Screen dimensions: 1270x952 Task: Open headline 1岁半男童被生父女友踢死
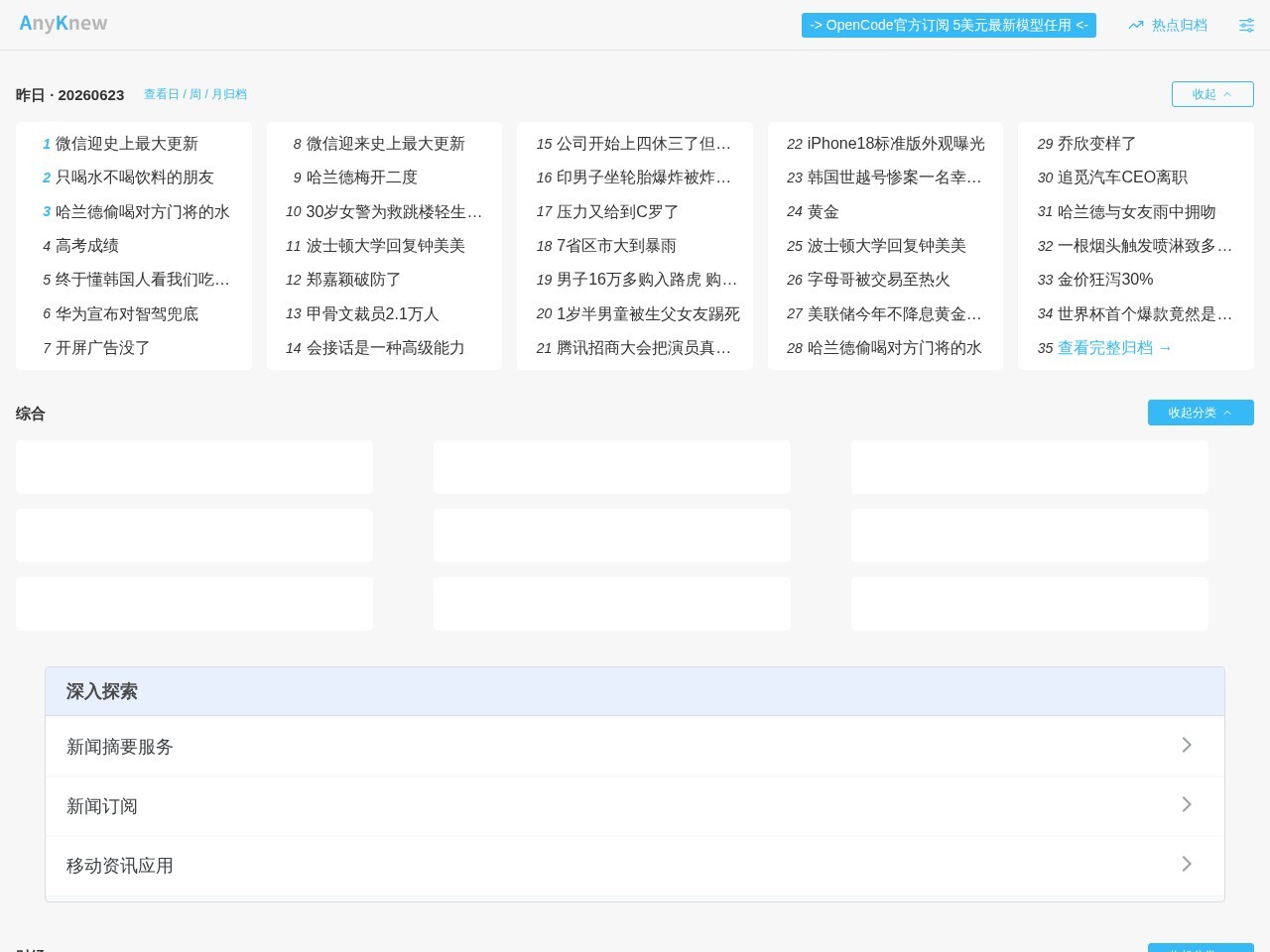coord(649,314)
